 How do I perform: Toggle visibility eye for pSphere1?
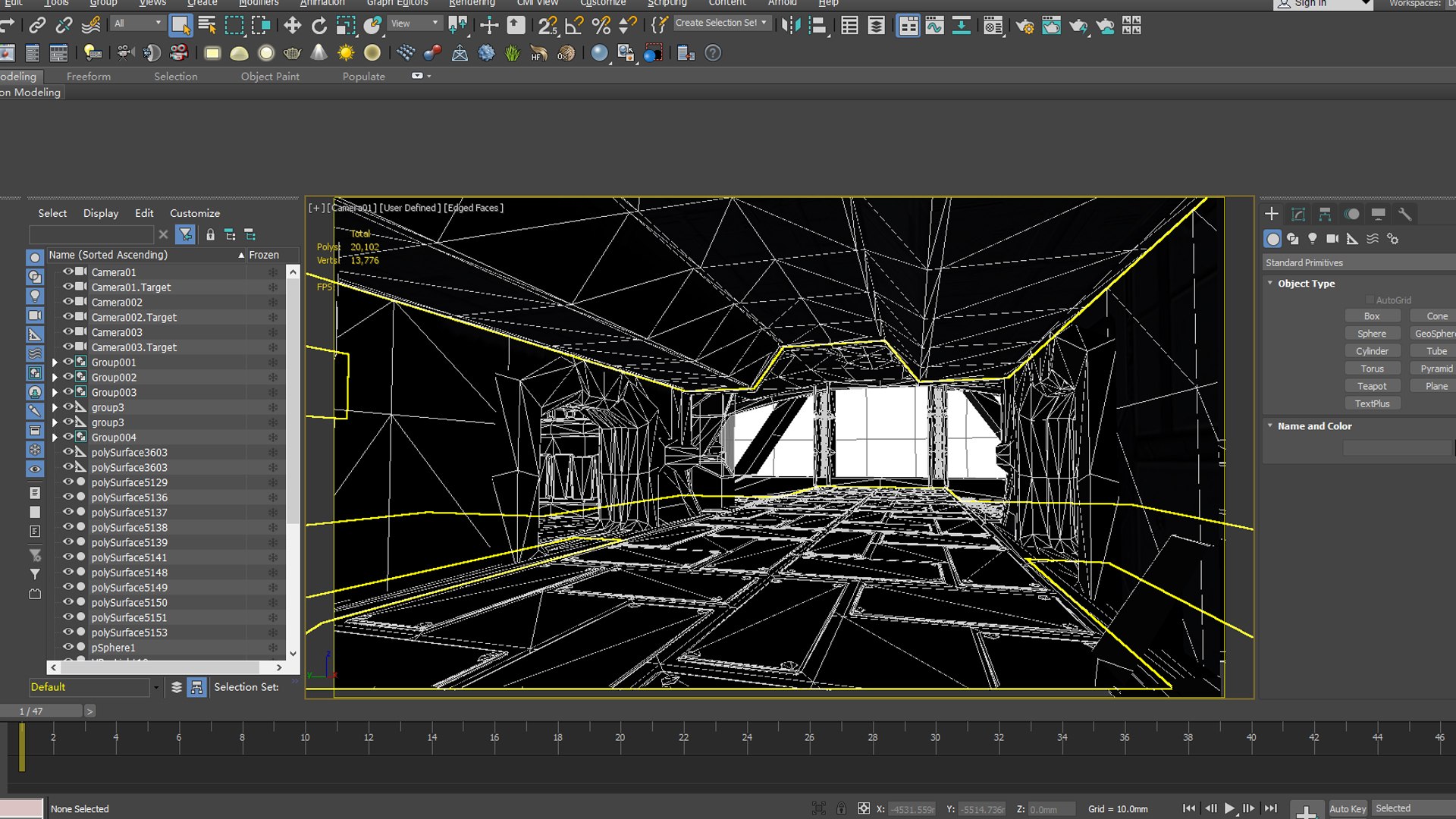(x=68, y=647)
